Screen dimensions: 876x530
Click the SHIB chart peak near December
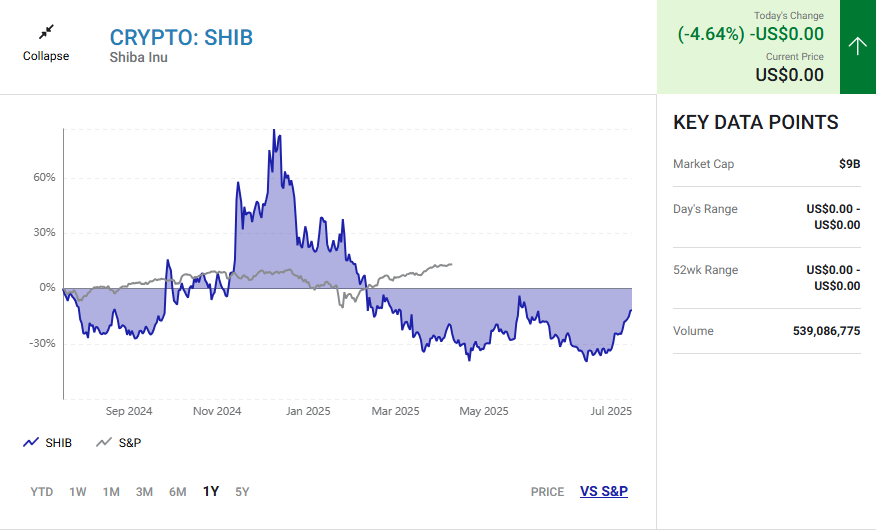tap(274, 131)
